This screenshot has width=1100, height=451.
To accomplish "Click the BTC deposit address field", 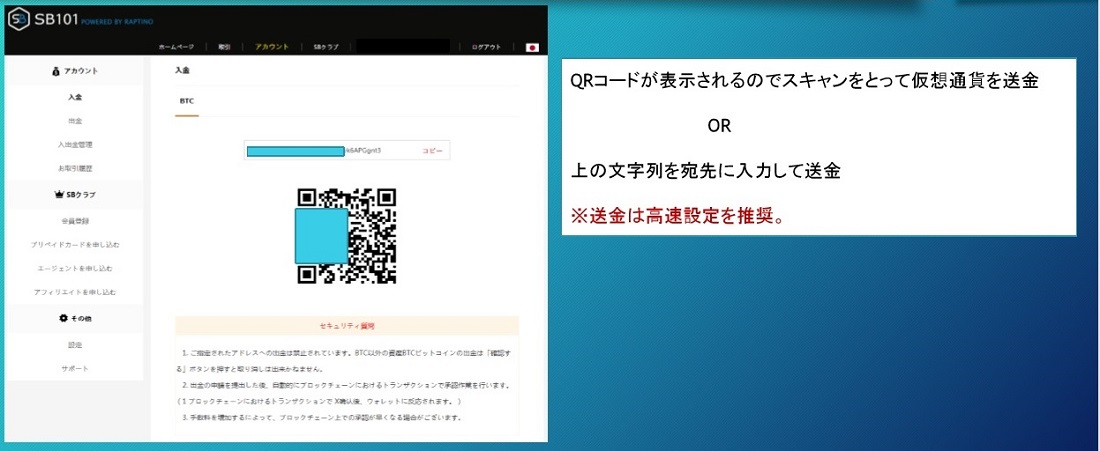I will (x=347, y=151).
